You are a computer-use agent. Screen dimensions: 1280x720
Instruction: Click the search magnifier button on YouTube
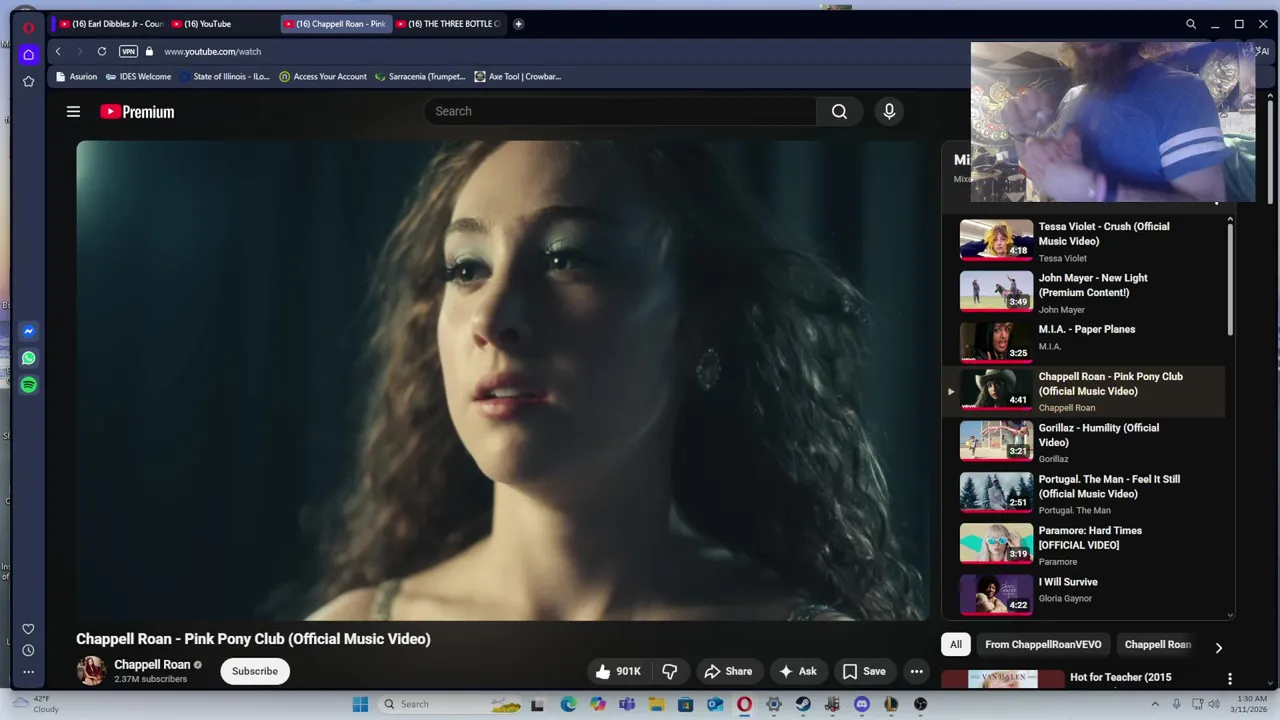pyautogui.click(x=840, y=111)
